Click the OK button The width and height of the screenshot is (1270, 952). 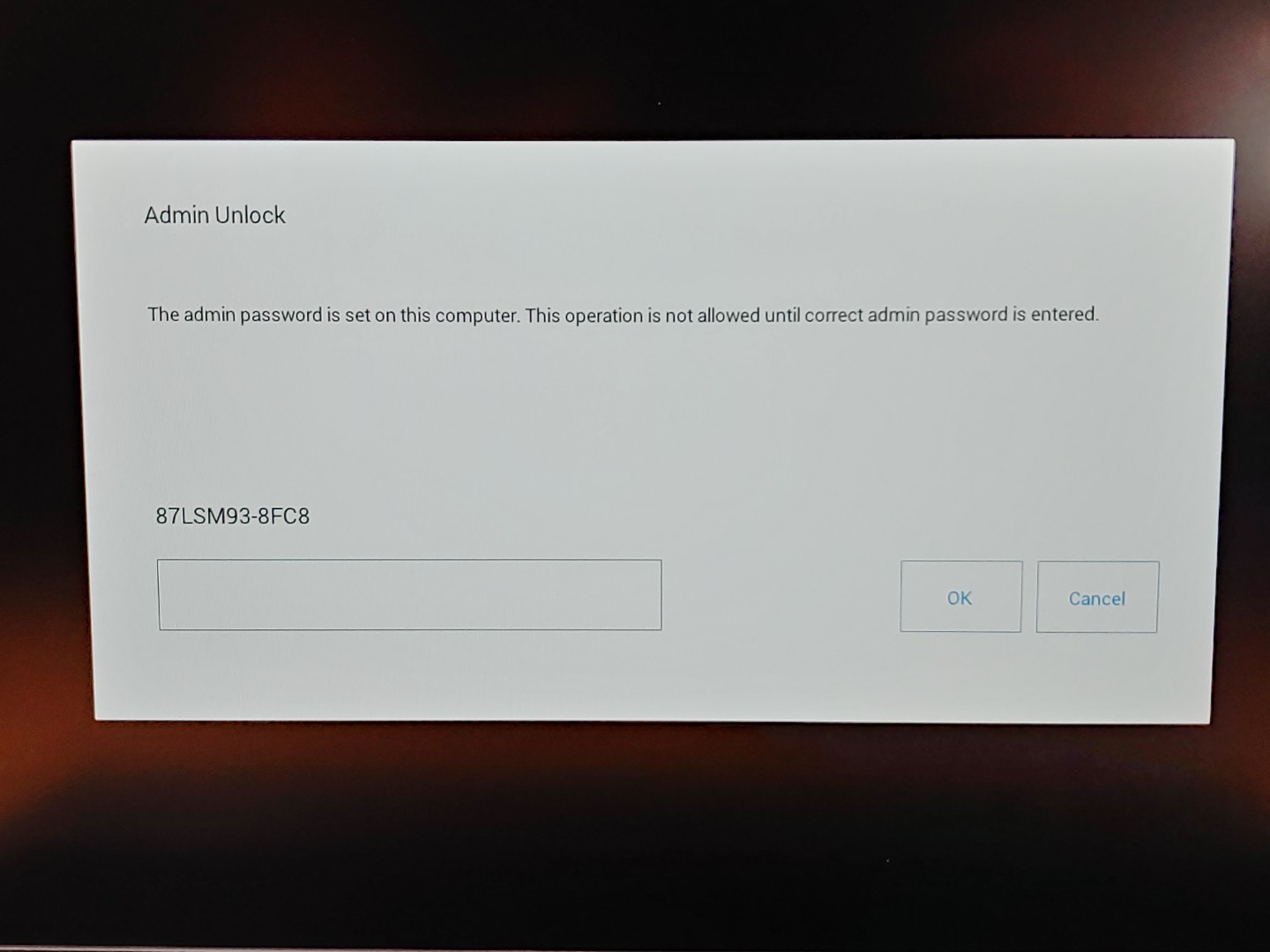click(x=960, y=597)
